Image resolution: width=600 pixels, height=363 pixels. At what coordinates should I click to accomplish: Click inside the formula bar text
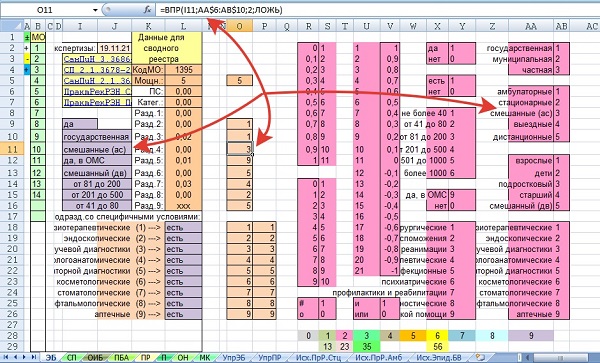[x=221, y=10]
